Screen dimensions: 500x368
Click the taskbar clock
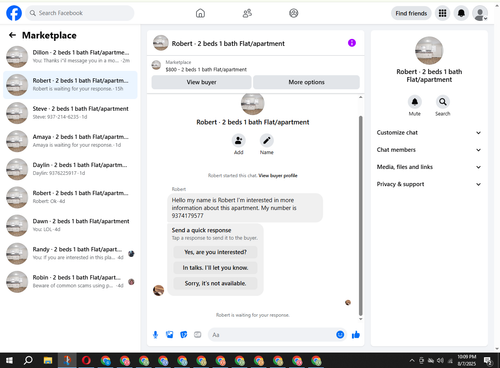click(x=467, y=360)
